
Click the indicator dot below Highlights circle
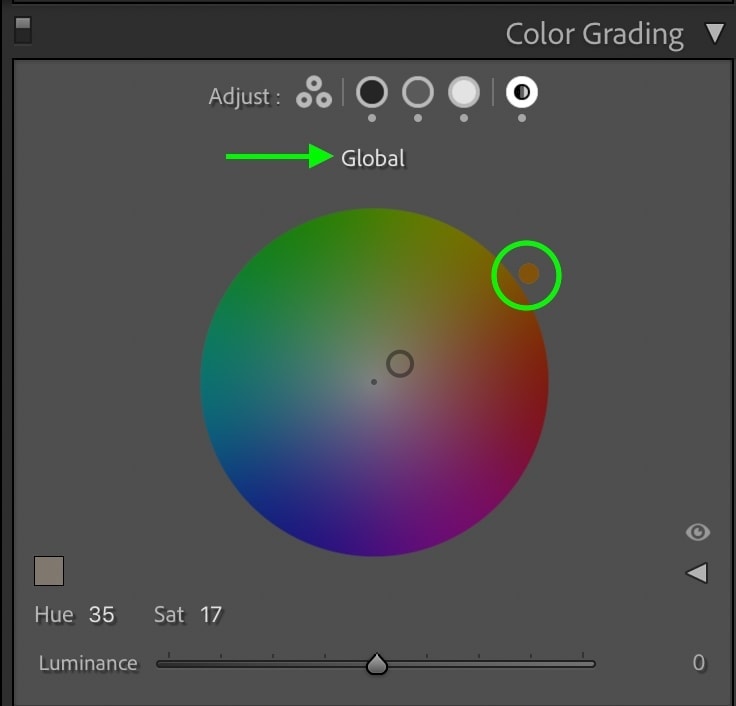464,118
